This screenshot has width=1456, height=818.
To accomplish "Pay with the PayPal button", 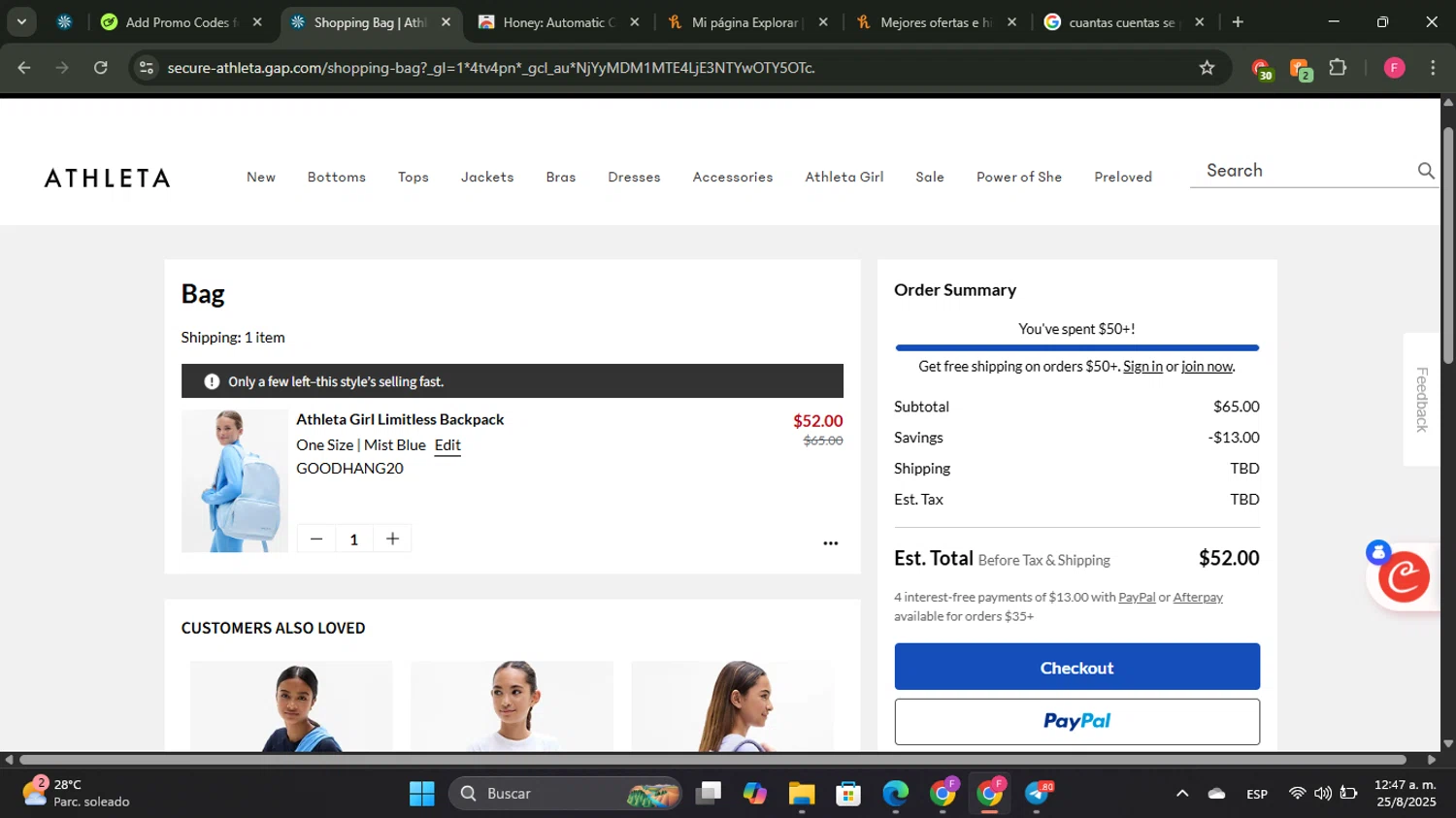I will click(1077, 722).
